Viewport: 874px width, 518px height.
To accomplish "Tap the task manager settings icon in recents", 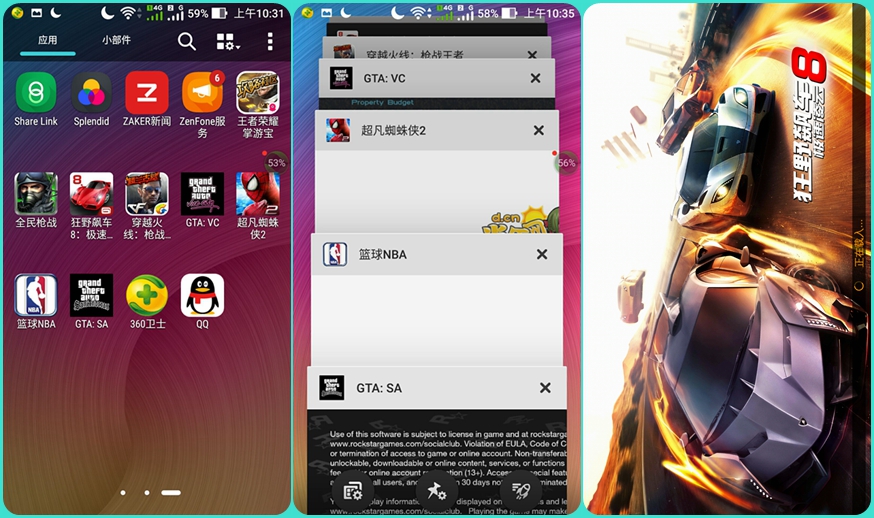I will tap(353, 491).
